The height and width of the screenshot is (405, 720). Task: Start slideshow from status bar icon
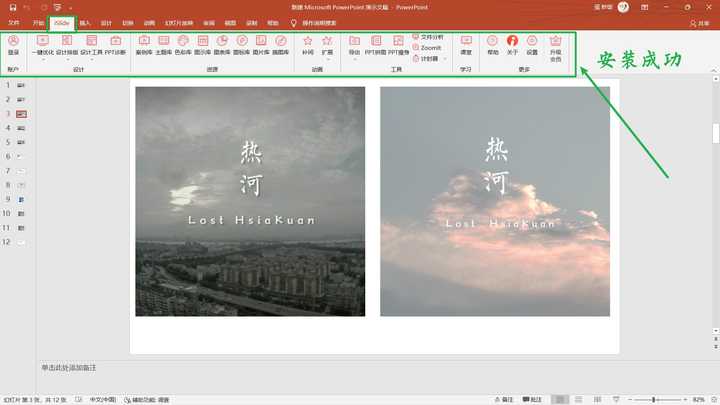point(616,399)
